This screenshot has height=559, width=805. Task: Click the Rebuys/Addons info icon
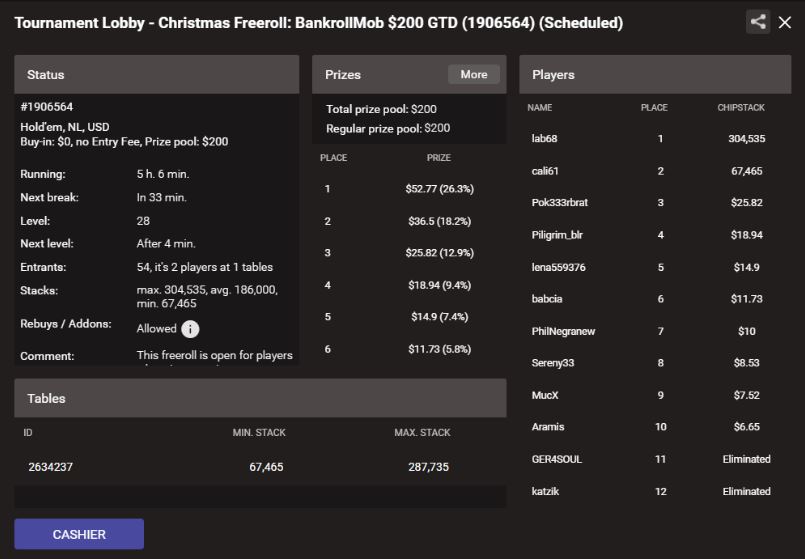coord(190,329)
